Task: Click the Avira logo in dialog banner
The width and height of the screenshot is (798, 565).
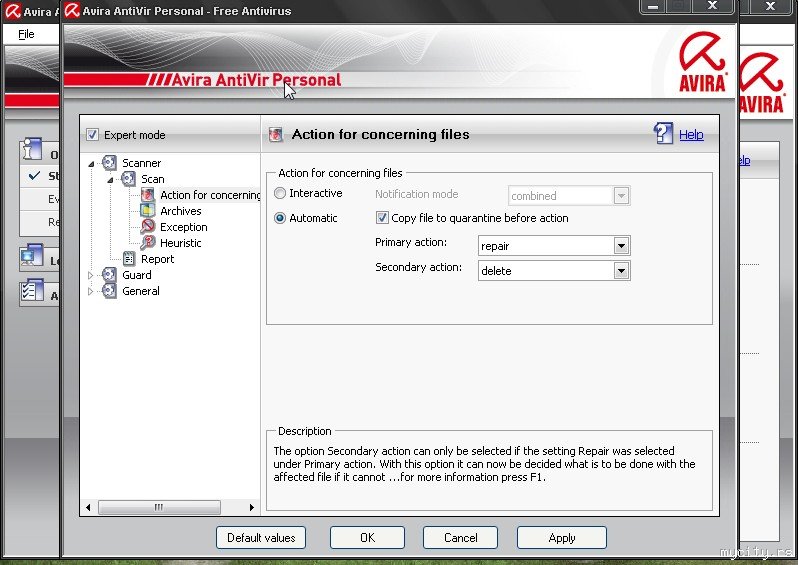Action: coord(702,62)
